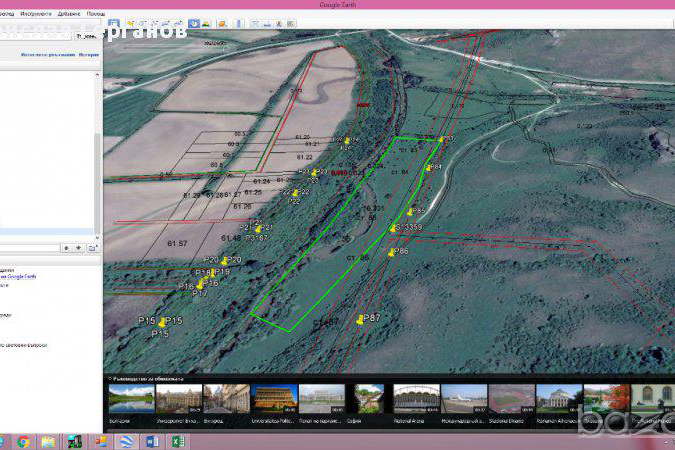Open the planets switcher icon
Image resolution: width=675 pixels, height=450 pixels.
tap(222, 23)
